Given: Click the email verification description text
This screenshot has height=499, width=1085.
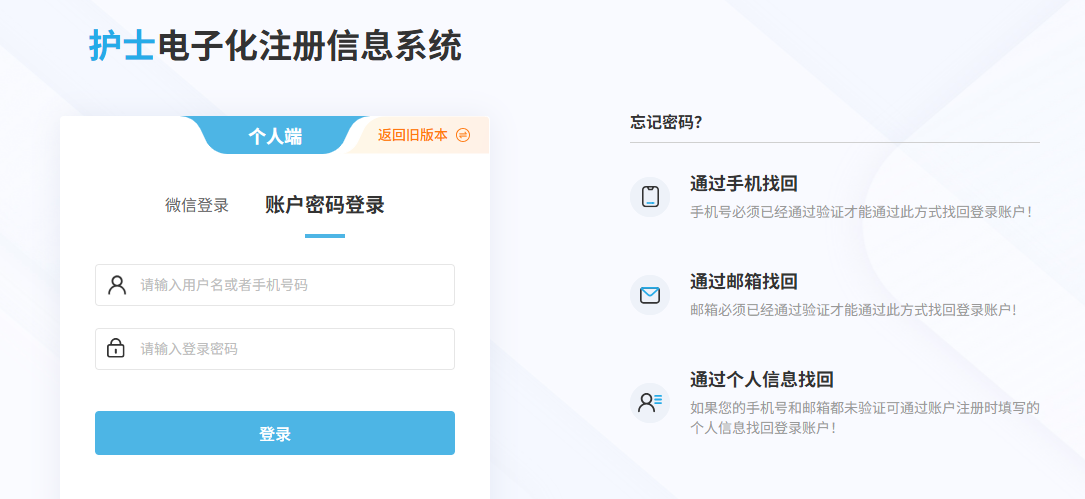Looking at the screenshot, I should point(853,310).
